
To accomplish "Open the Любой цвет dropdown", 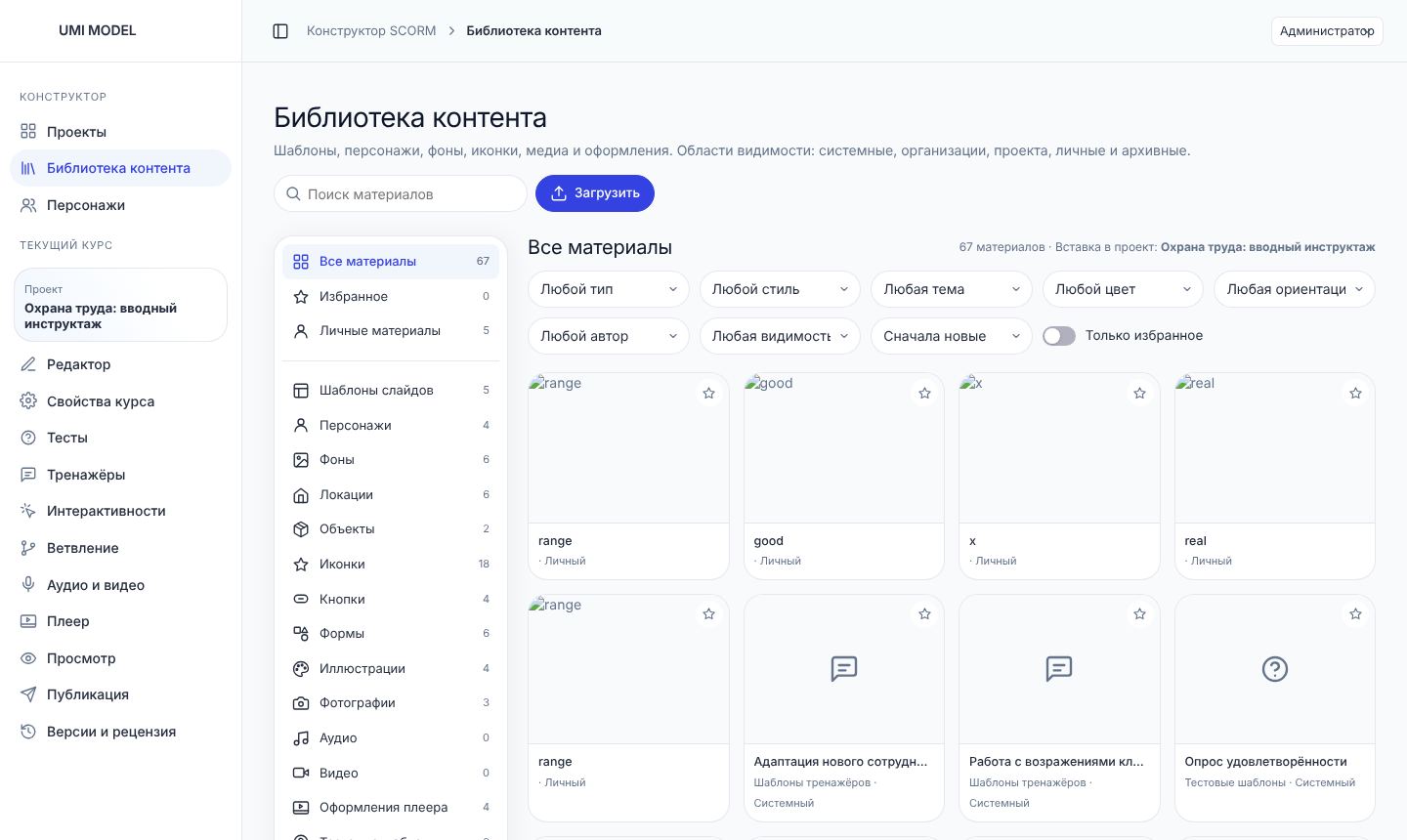I will pos(1123,289).
